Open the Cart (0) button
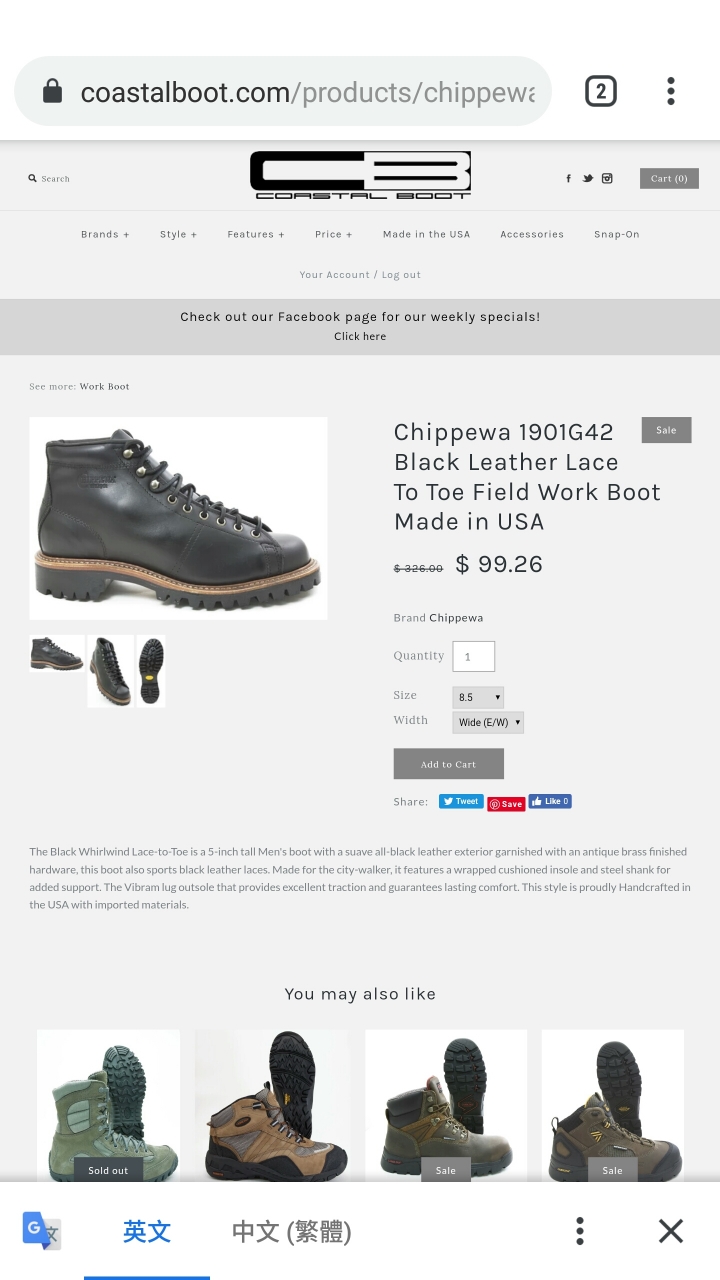Image resolution: width=720 pixels, height=1280 pixels. (x=669, y=179)
